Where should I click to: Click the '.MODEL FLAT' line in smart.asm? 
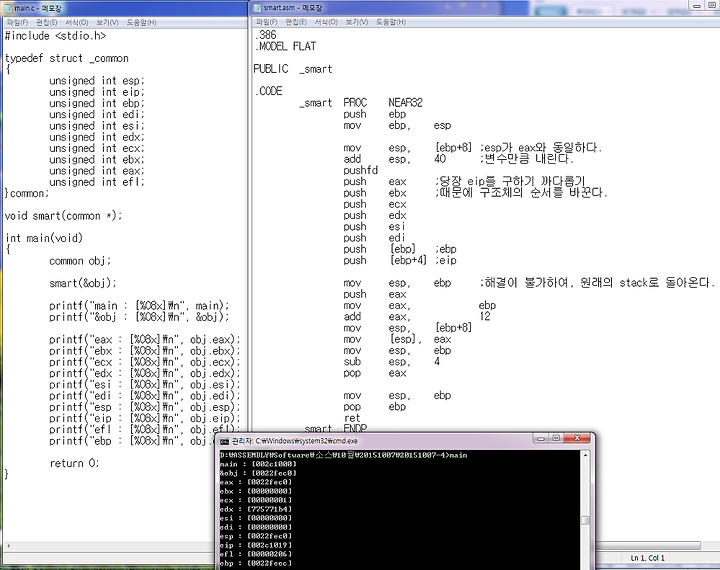(x=286, y=46)
